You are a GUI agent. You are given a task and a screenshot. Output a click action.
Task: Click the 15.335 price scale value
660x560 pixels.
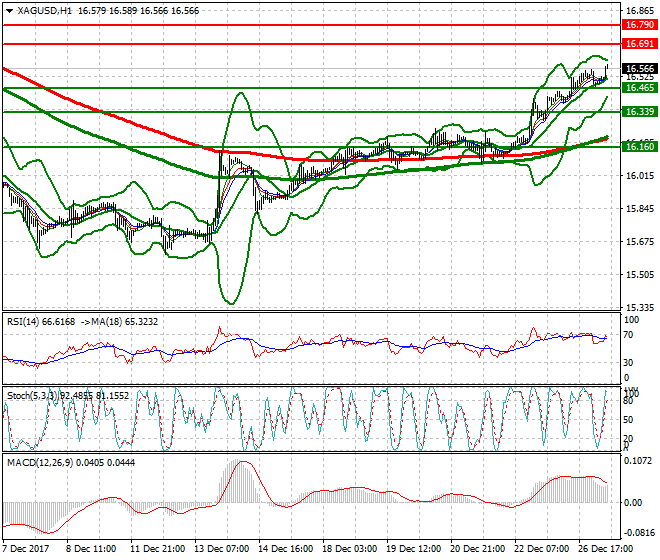640,307
